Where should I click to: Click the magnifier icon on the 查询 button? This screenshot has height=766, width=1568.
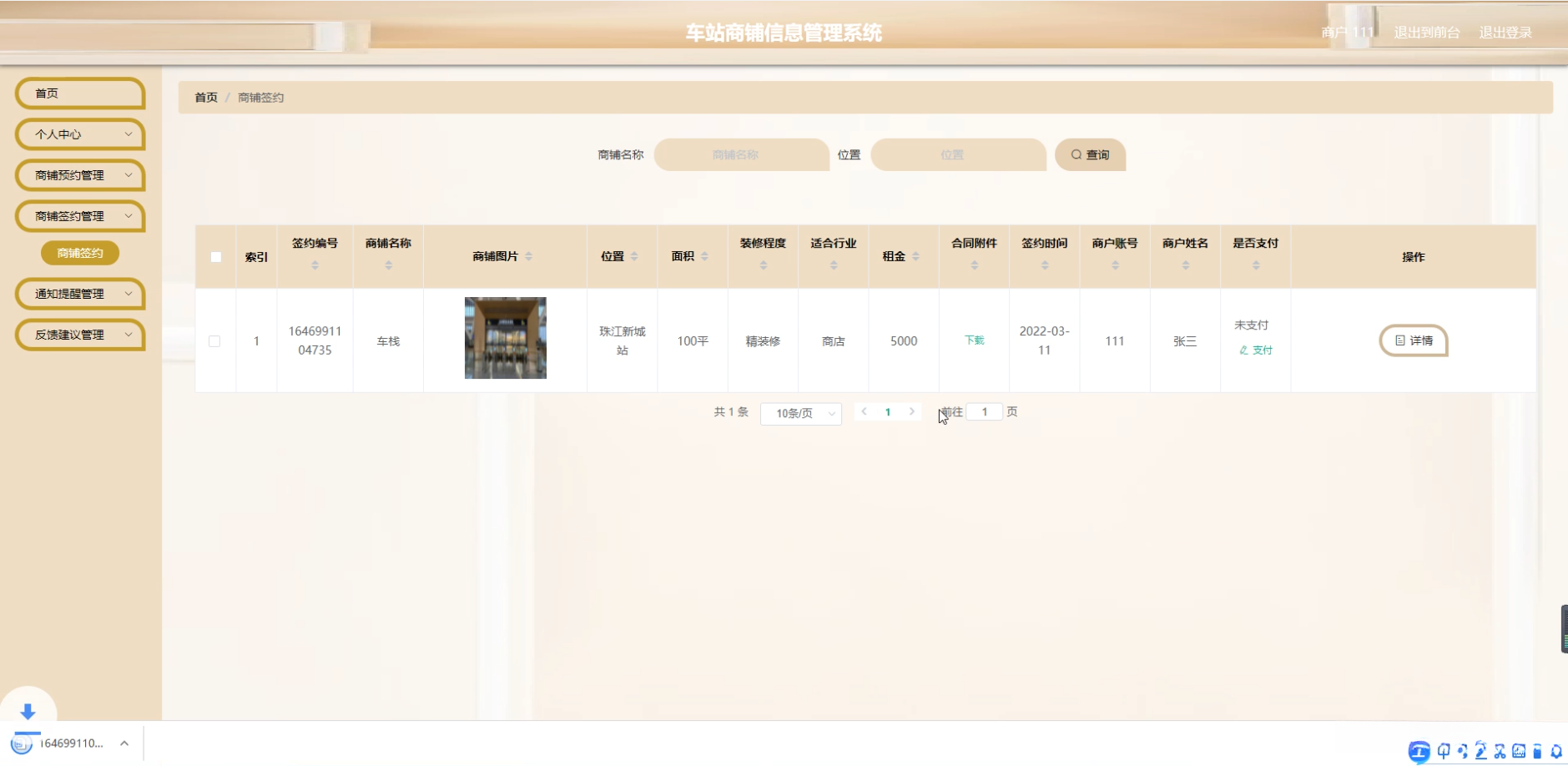tap(1076, 154)
